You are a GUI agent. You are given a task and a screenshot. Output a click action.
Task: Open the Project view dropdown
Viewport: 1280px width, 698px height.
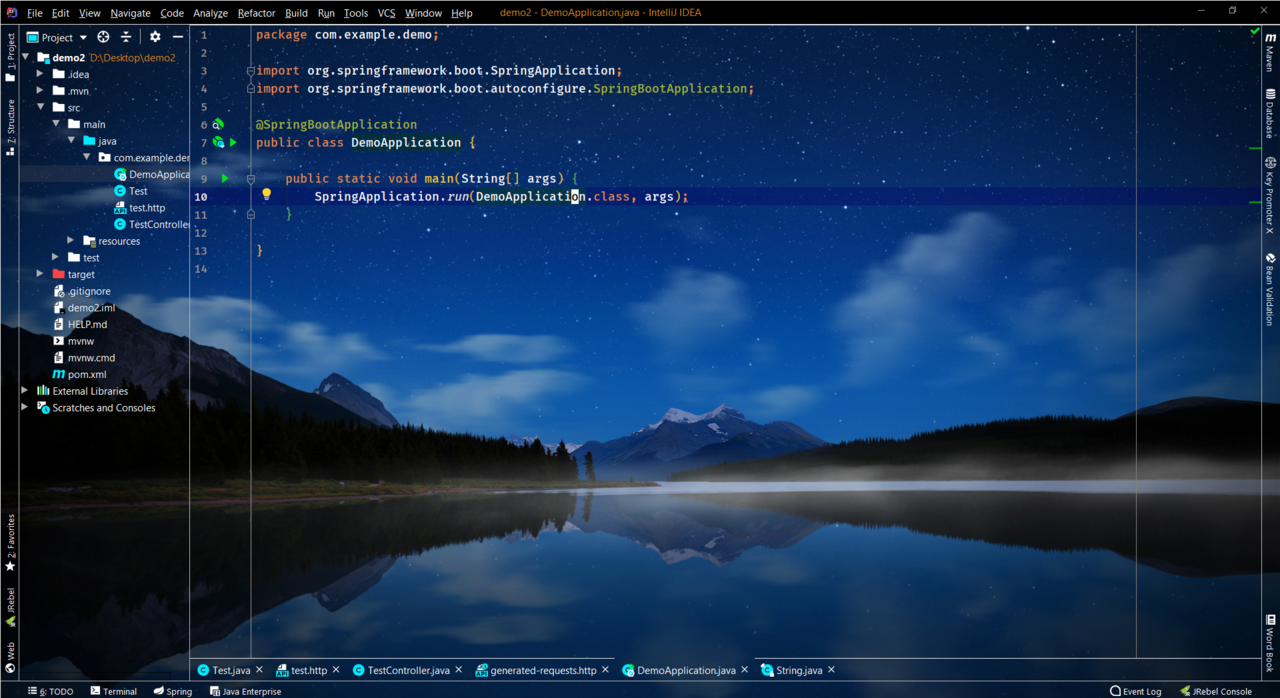click(x=57, y=37)
